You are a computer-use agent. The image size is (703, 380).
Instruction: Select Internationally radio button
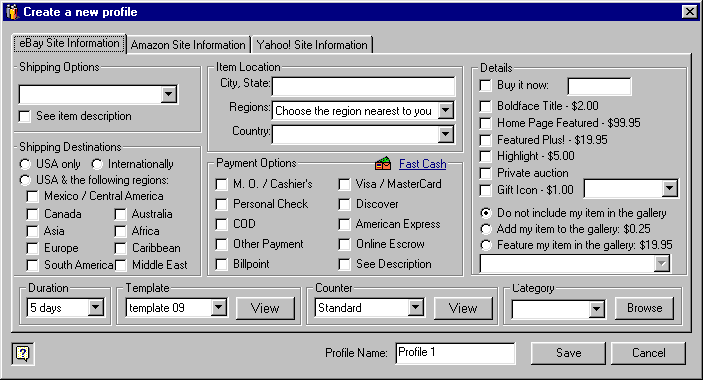(97, 164)
